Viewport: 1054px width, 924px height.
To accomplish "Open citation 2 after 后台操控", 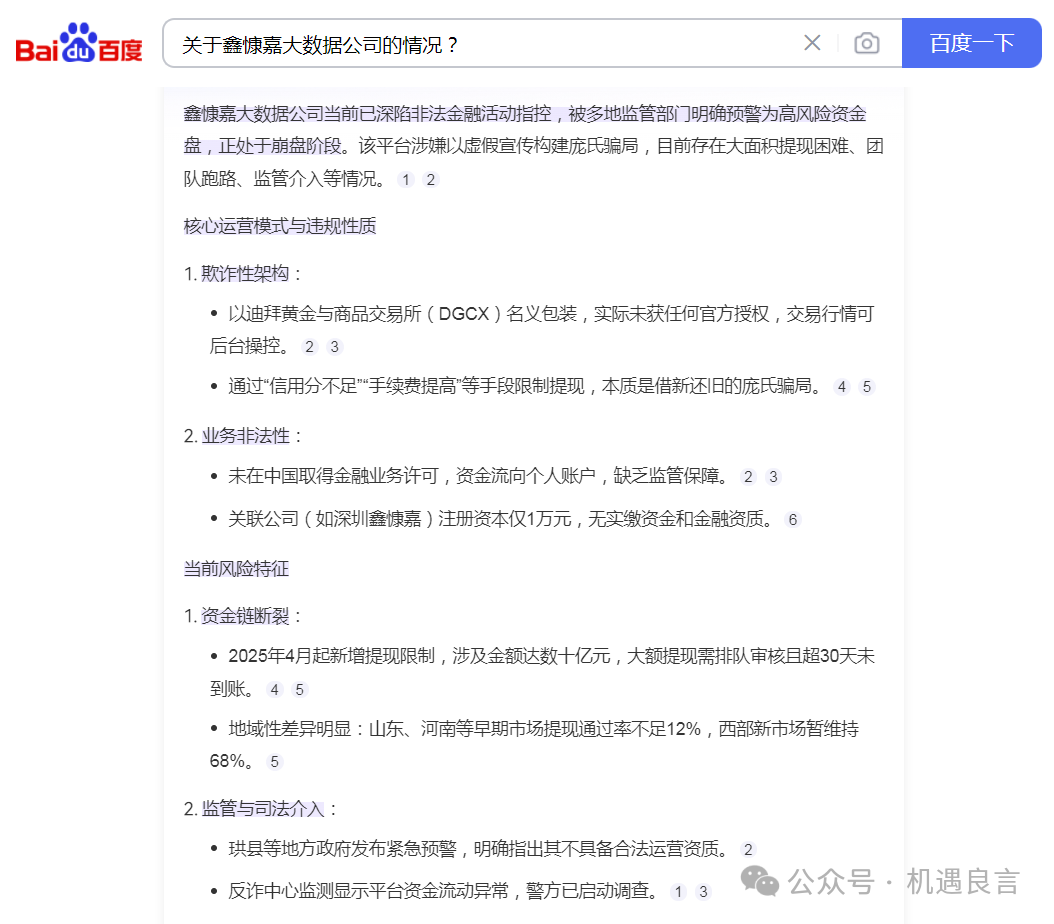I will [309, 347].
